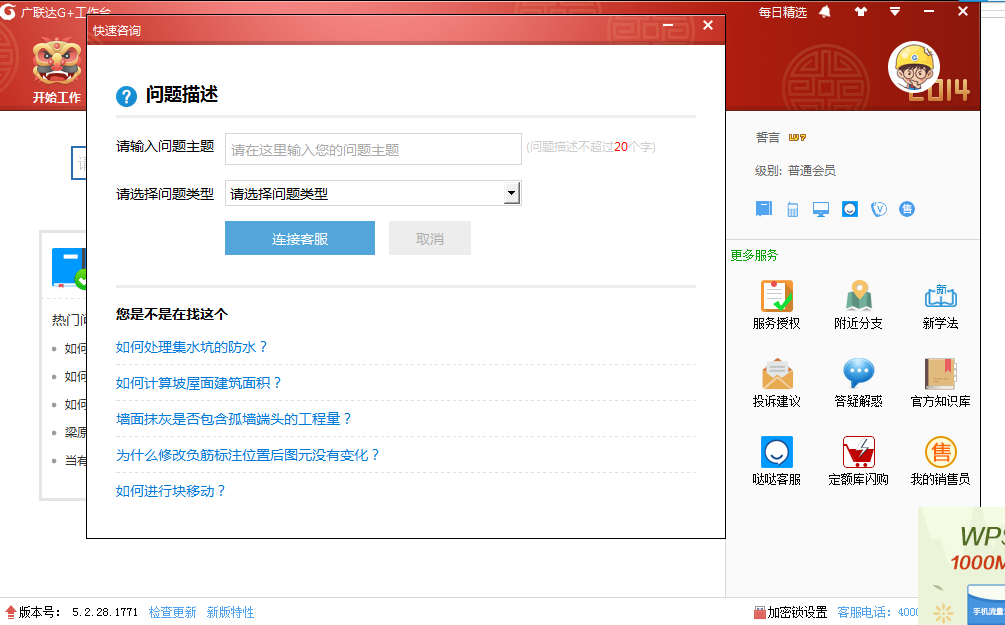Click the 检查更新 update link
This screenshot has width=1005, height=625.
point(170,611)
